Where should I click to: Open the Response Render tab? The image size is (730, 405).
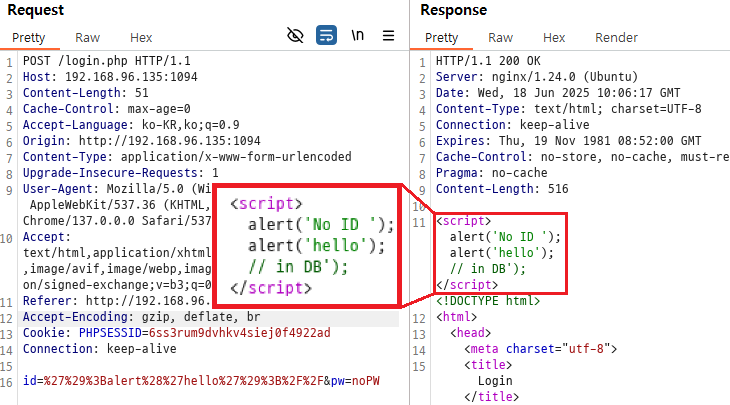tap(616, 38)
